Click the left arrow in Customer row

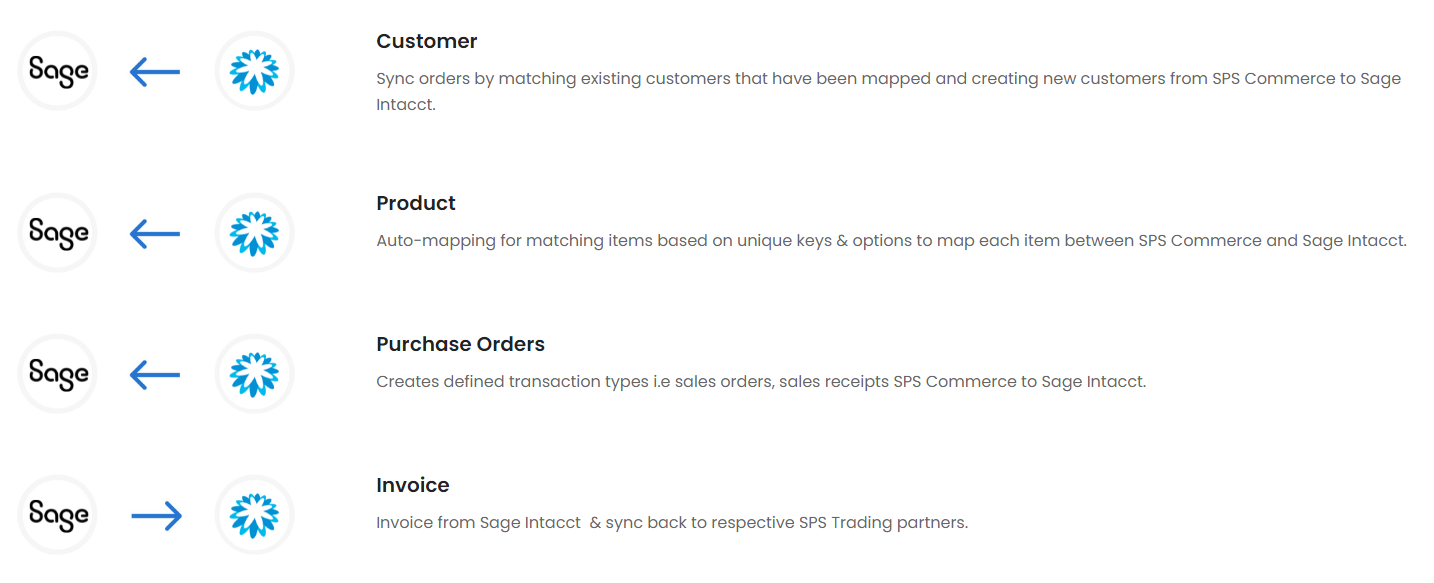(155, 72)
